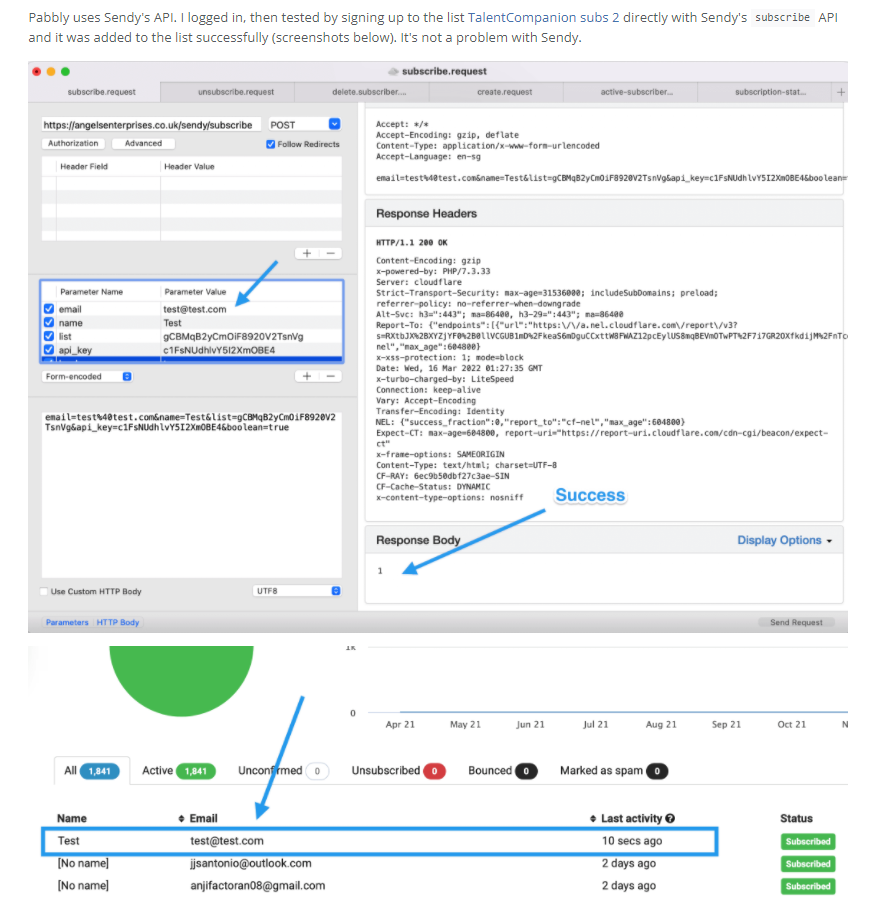Click the Advanced button

coord(143,143)
